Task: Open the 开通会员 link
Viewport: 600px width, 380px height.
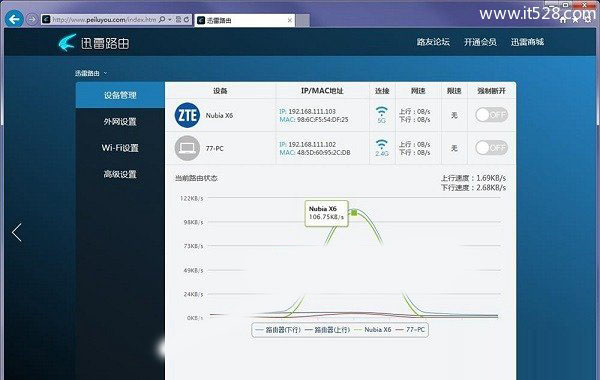Action: [x=480, y=42]
